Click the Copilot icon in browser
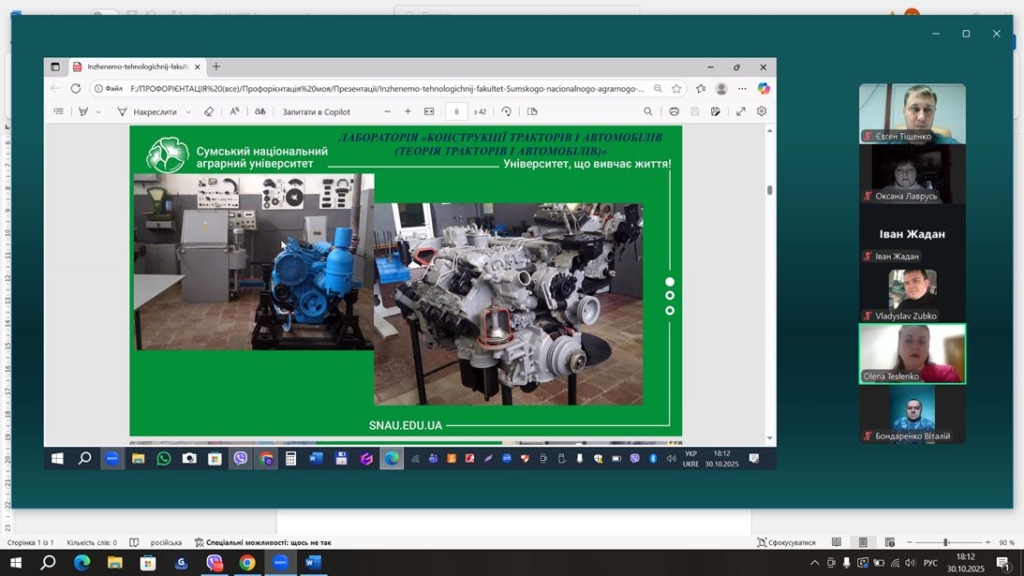Image resolution: width=1024 pixels, height=576 pixels. (763, 88)
